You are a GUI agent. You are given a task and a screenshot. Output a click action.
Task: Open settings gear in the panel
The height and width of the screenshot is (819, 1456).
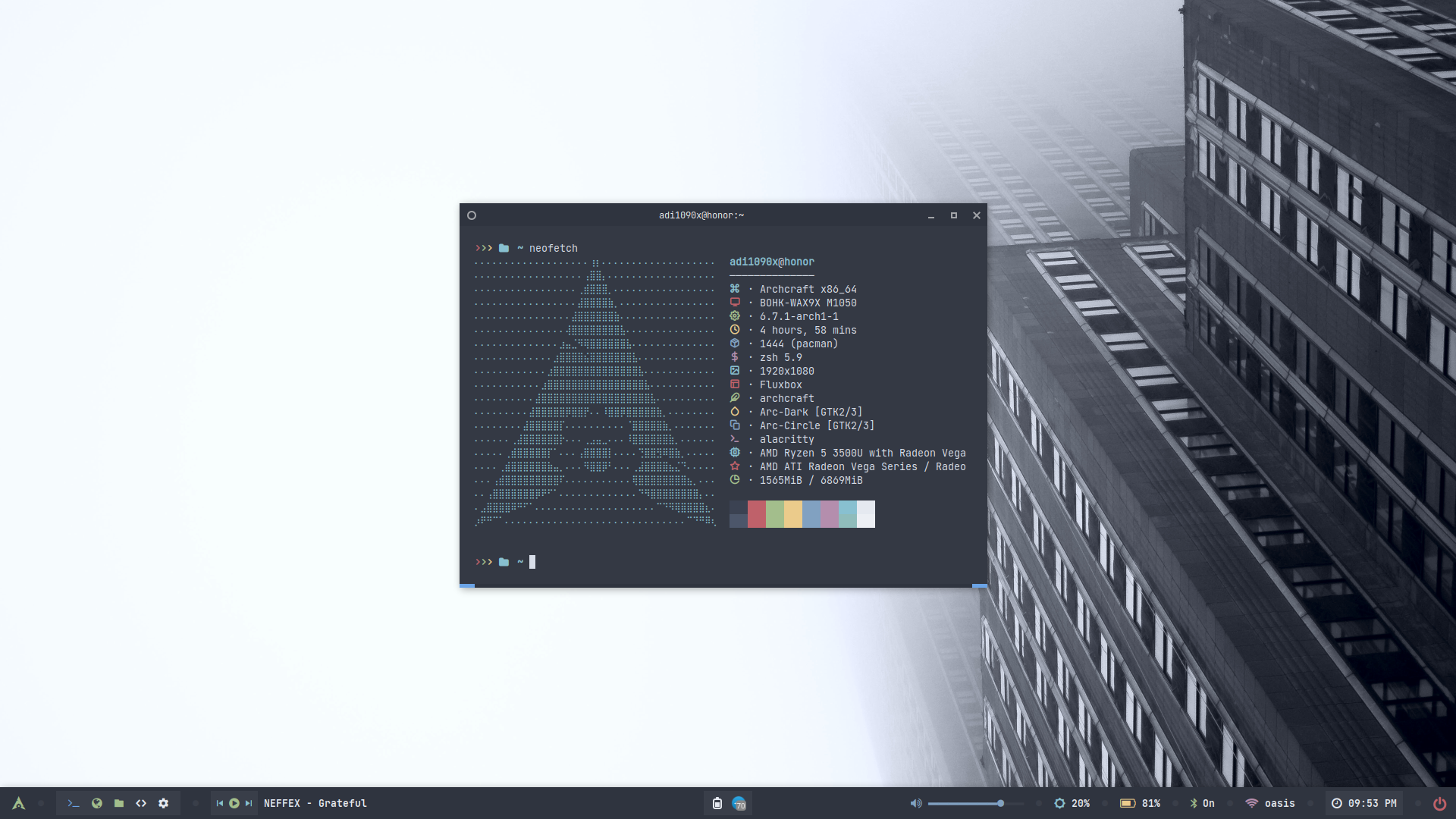(x=163, y=803)
